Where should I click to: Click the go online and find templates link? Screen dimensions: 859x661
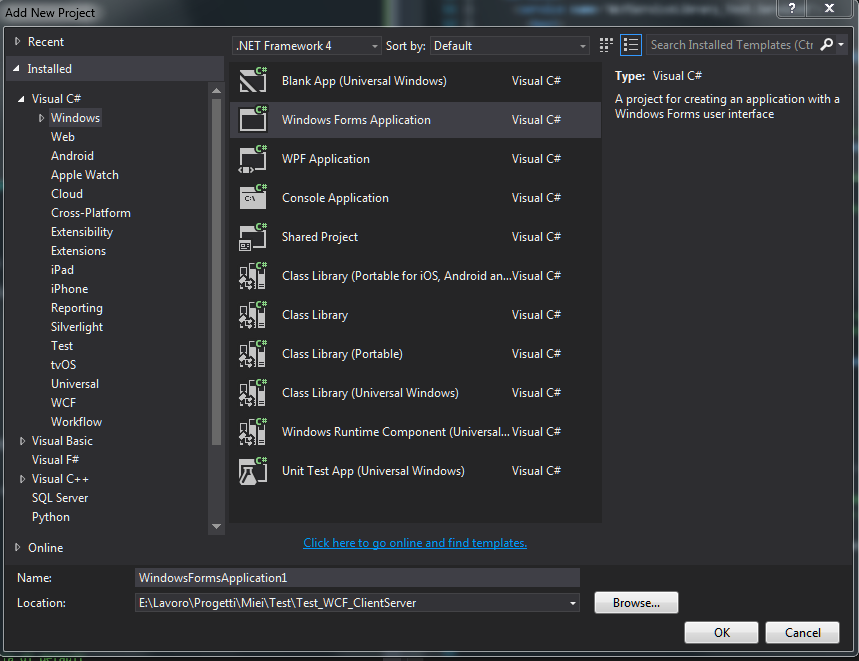pyautogui.click(x=415, y=543)
